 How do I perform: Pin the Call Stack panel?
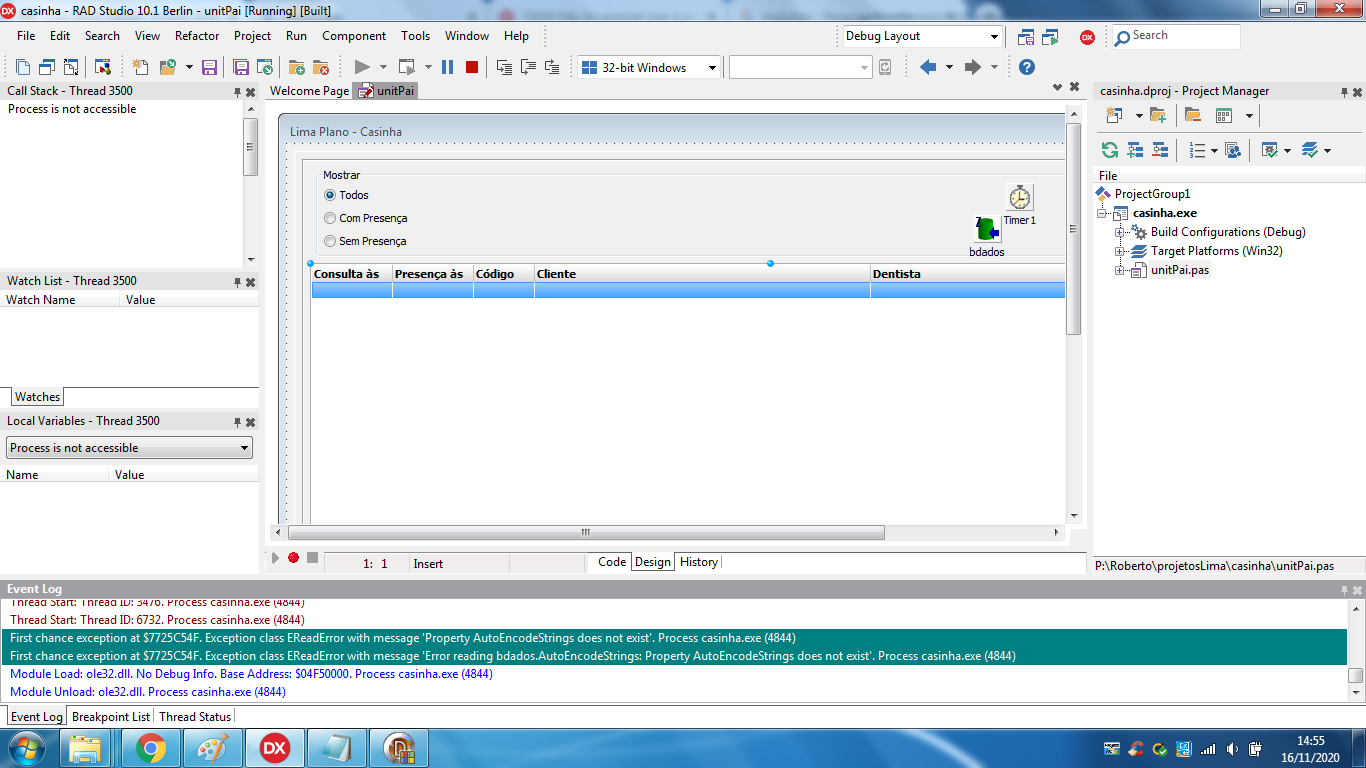(x=238, y=91)
